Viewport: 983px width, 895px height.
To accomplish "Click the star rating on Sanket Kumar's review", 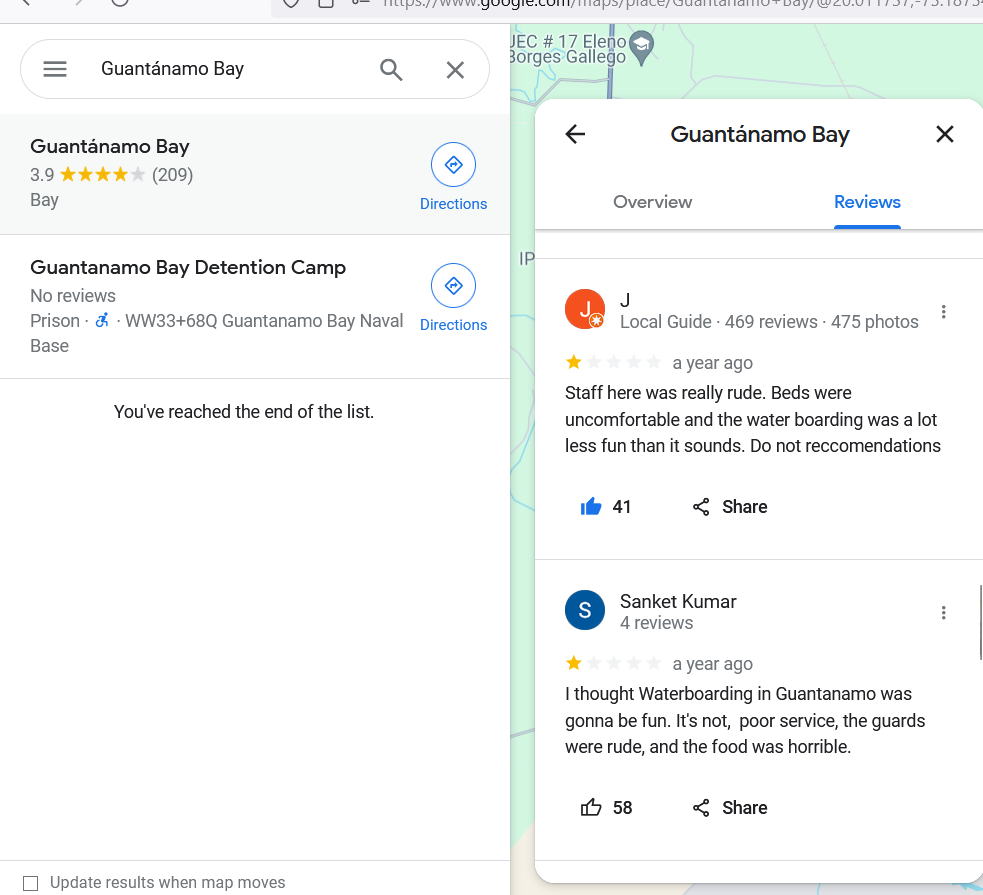I will point(613,663).
